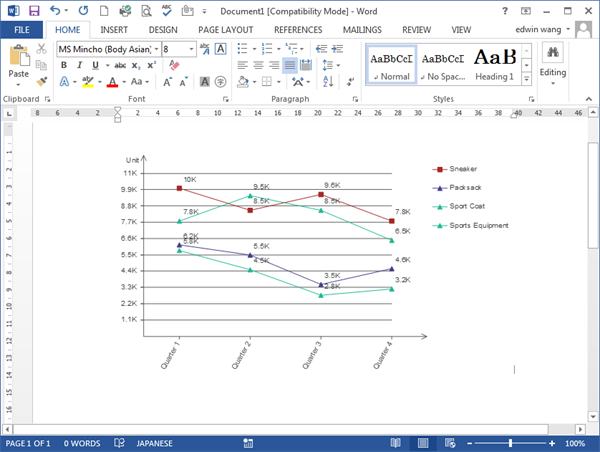Open the proofing status icon in status bar
Image resolution: width=600 pixels, height=452 pixels.
pyautogui.click(x=119, y=443)
